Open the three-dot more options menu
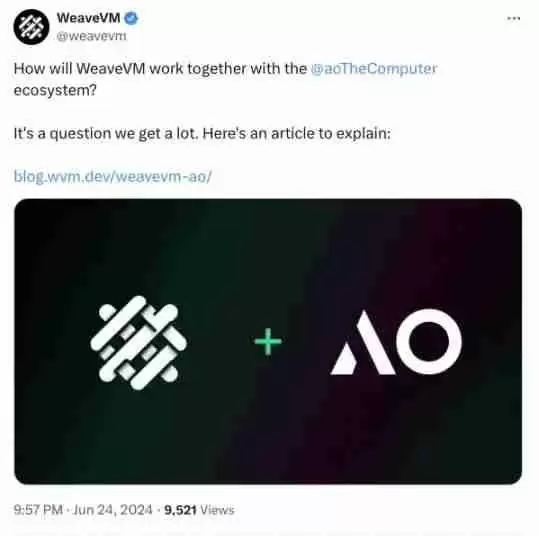The width and height of the screenshot is (539, 536). 514,18
